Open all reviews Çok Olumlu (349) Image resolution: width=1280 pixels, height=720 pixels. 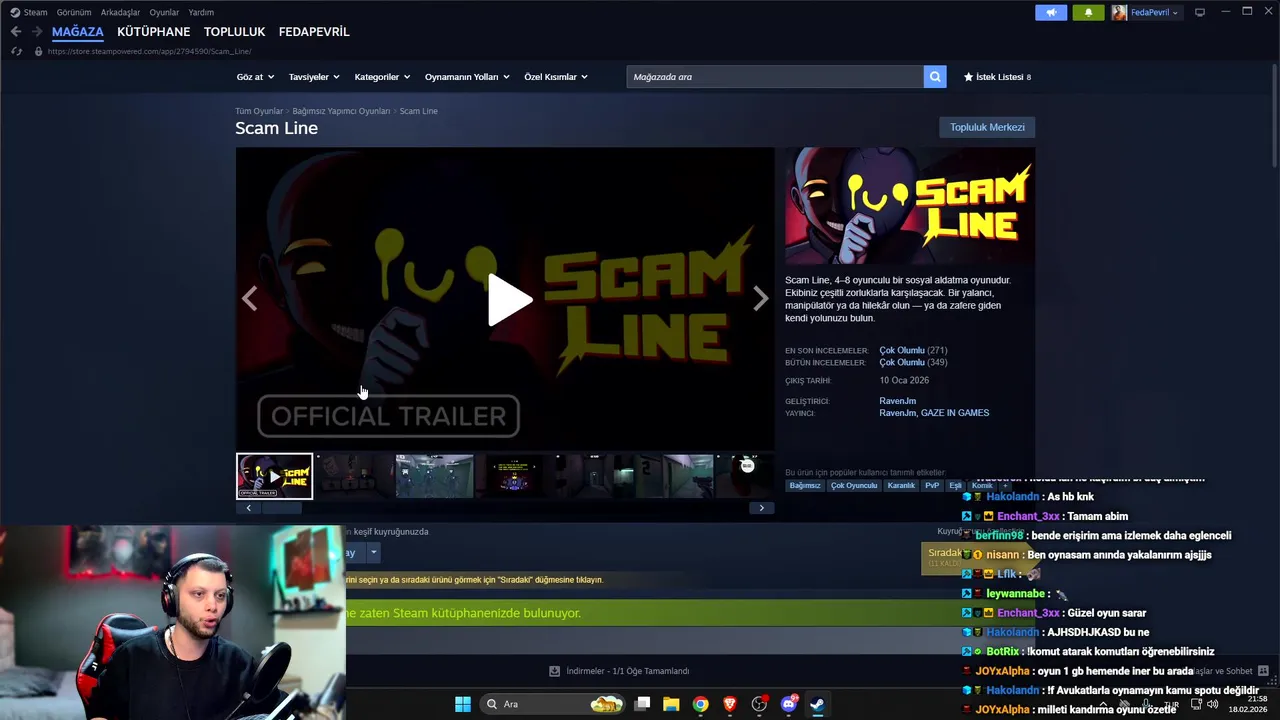pos(913,362)
